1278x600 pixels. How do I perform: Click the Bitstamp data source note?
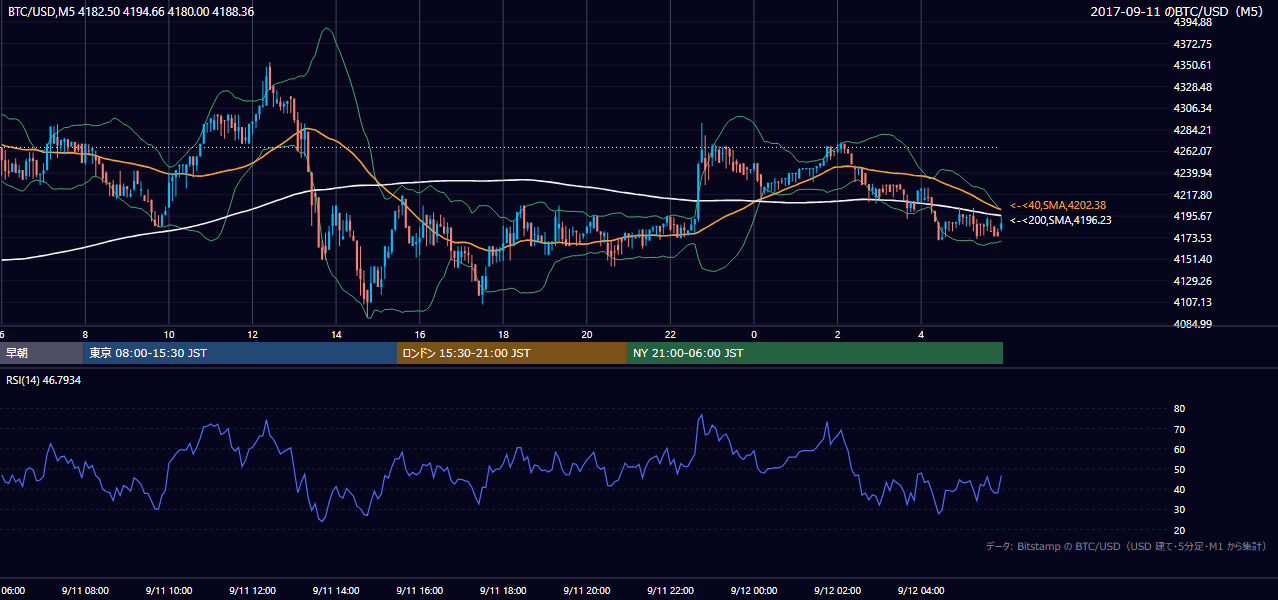tap(1126, 546)
